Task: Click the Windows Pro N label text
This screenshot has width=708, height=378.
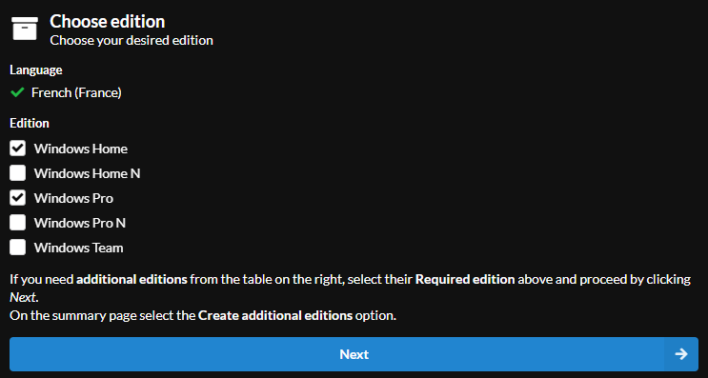Action: (79, 223)
